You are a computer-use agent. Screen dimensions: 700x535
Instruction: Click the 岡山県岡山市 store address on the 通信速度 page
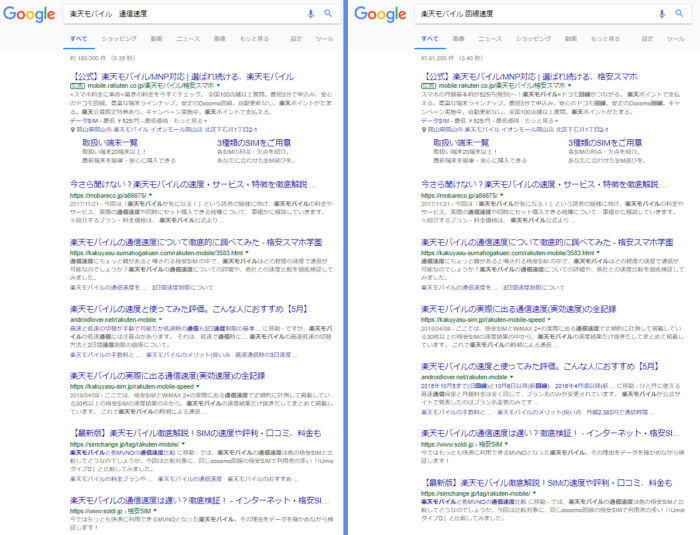(x=167, y=130)
